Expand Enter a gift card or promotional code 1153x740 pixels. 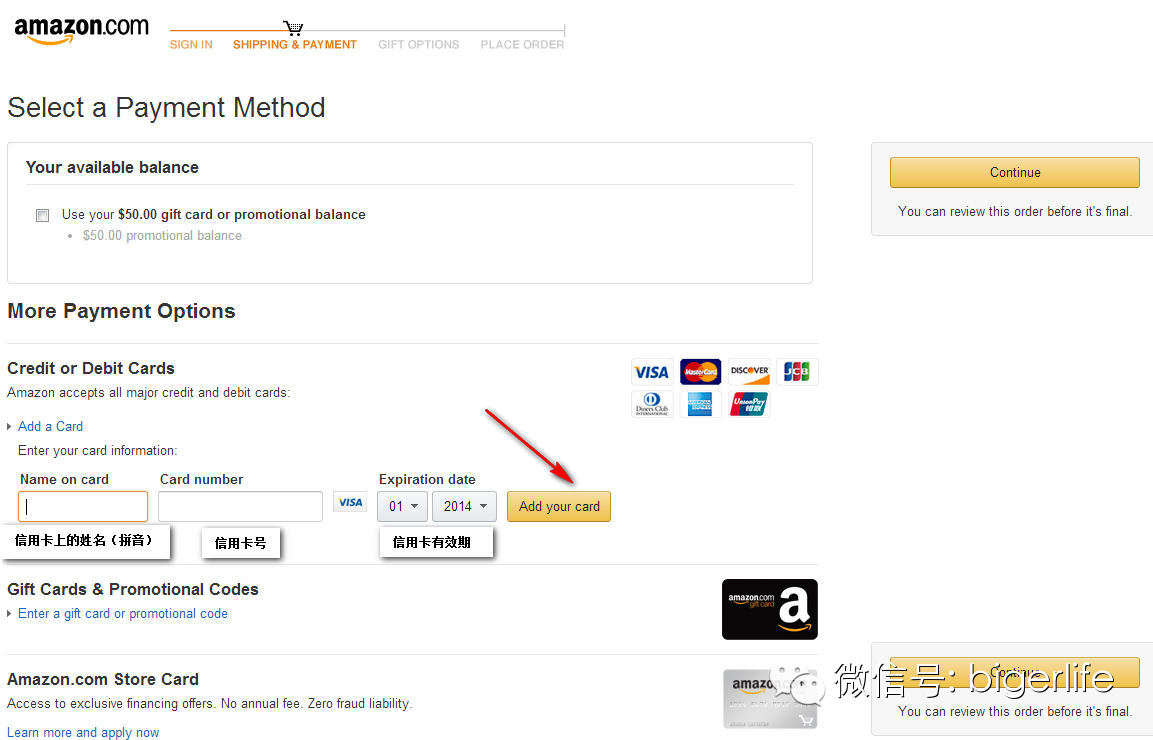tap(123, 613)
